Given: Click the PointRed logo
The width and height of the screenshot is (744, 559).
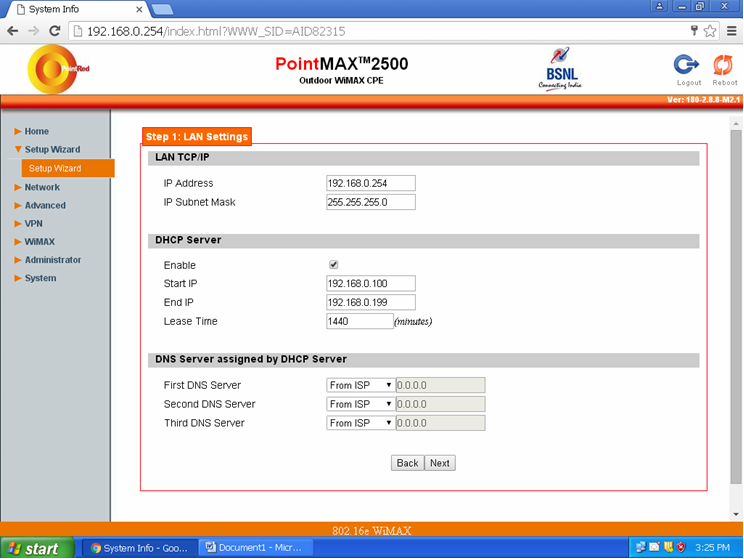Looking at the screenshot, I should point(58,69).
